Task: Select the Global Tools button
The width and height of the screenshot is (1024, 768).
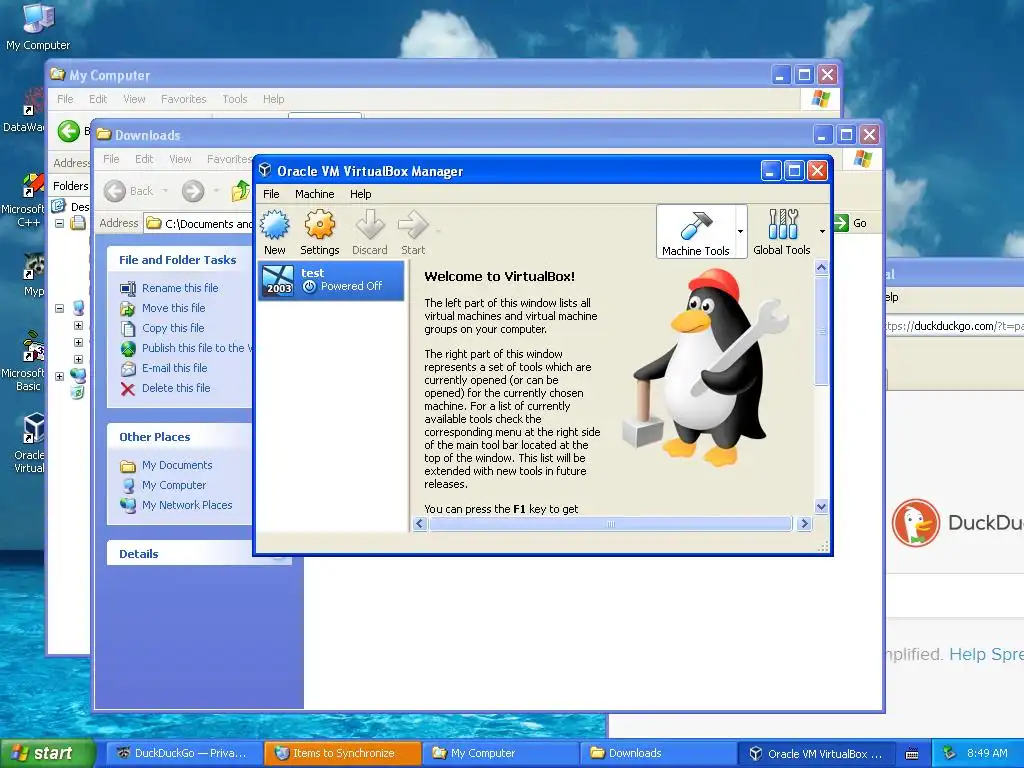Action: coord(782,232)
